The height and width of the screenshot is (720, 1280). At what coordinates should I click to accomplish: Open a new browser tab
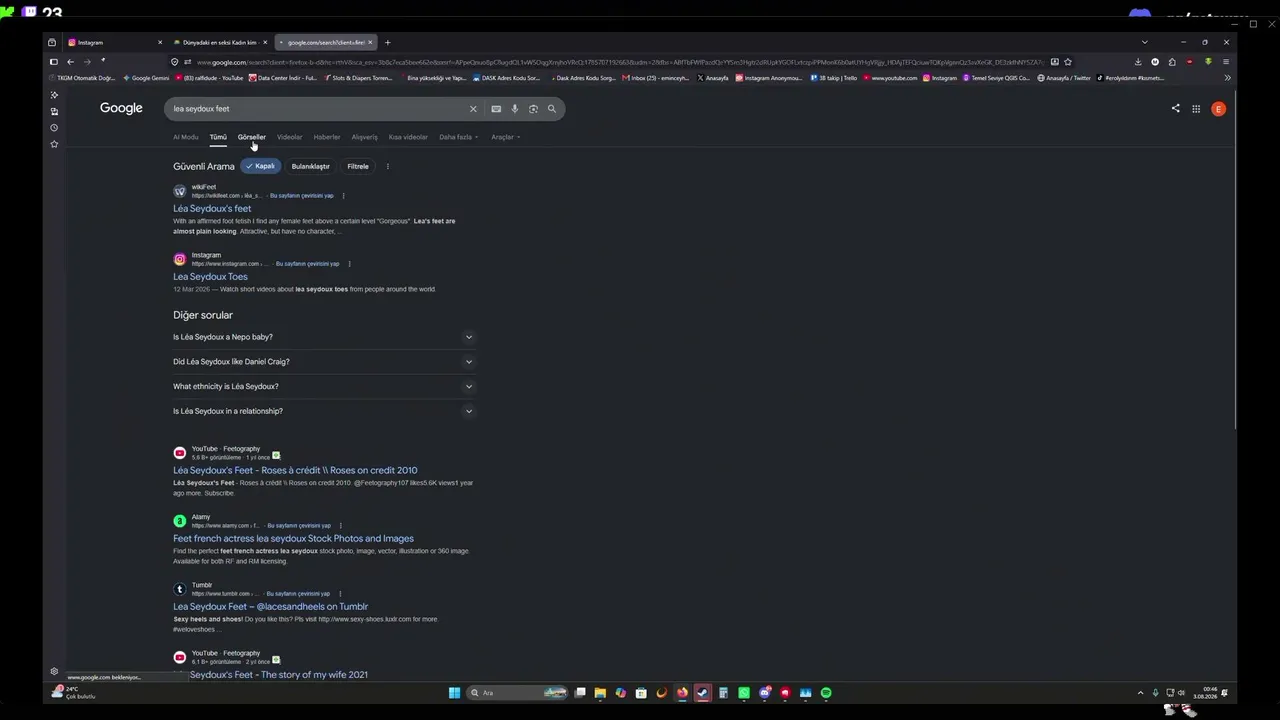[387, 43]
